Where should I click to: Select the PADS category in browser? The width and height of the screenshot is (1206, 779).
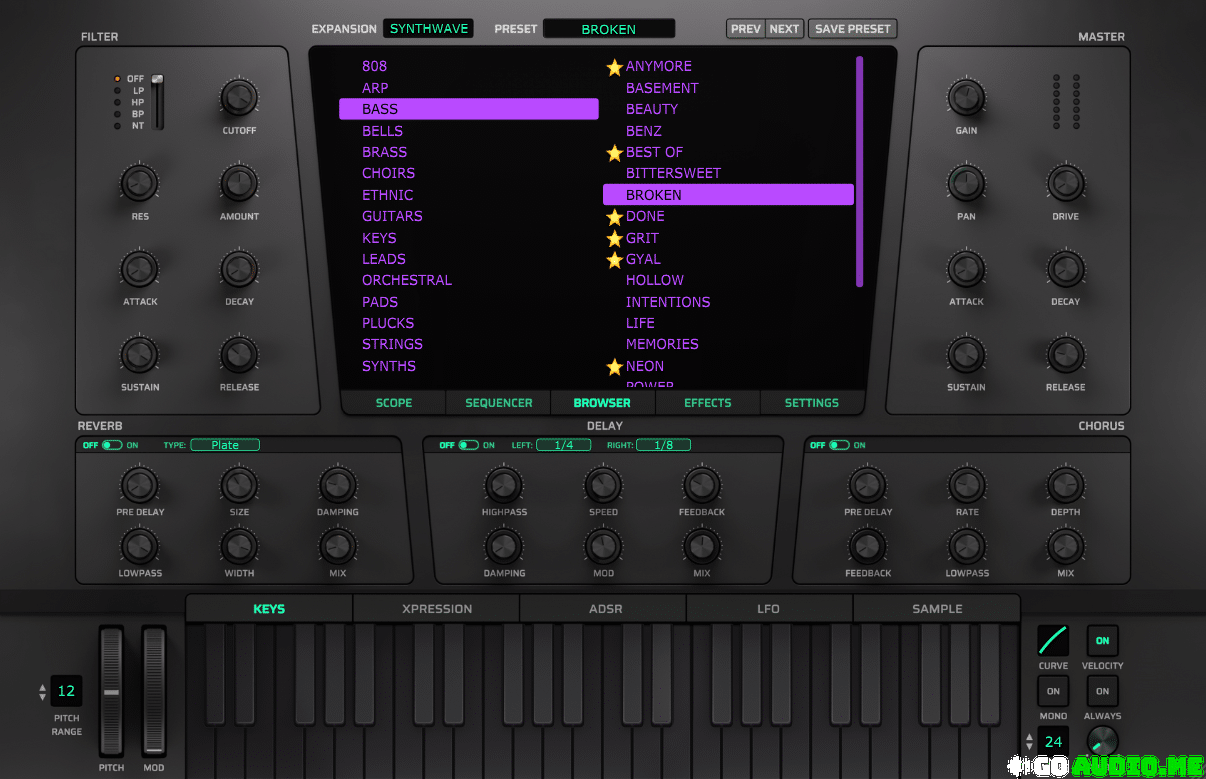coord(380,302)
